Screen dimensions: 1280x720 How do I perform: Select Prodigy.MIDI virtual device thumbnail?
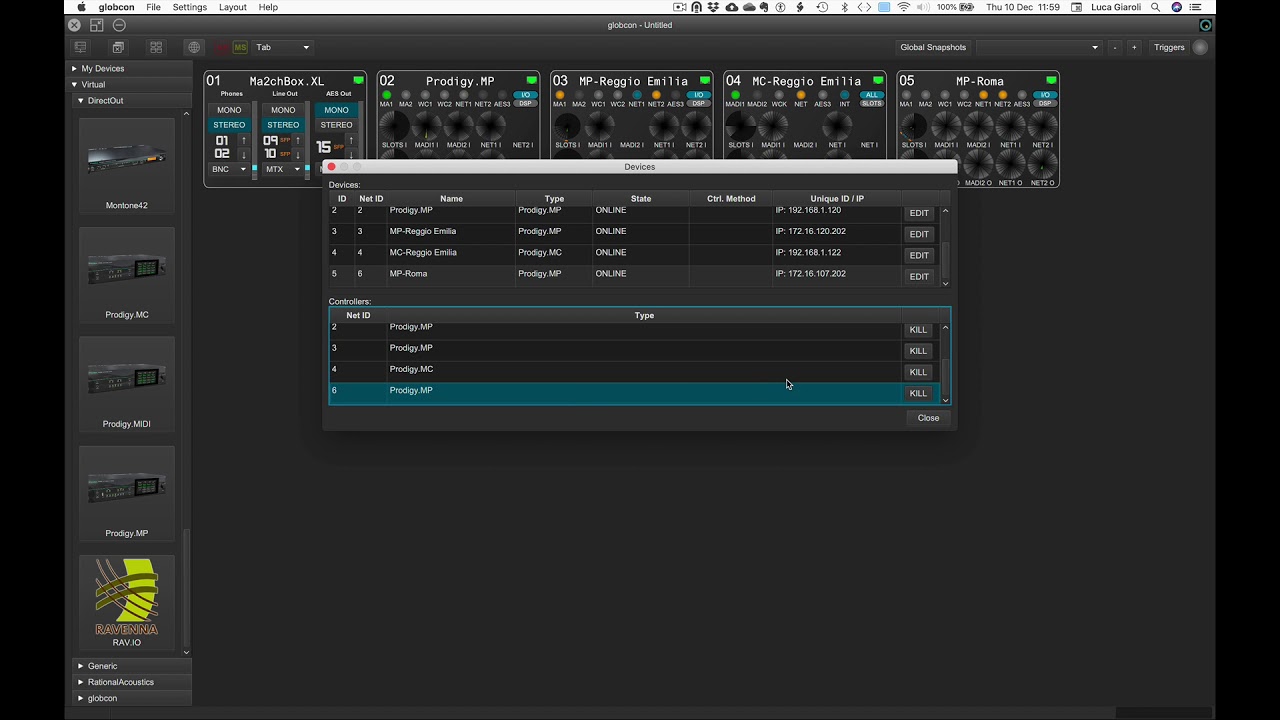click(x=127, y=384)
